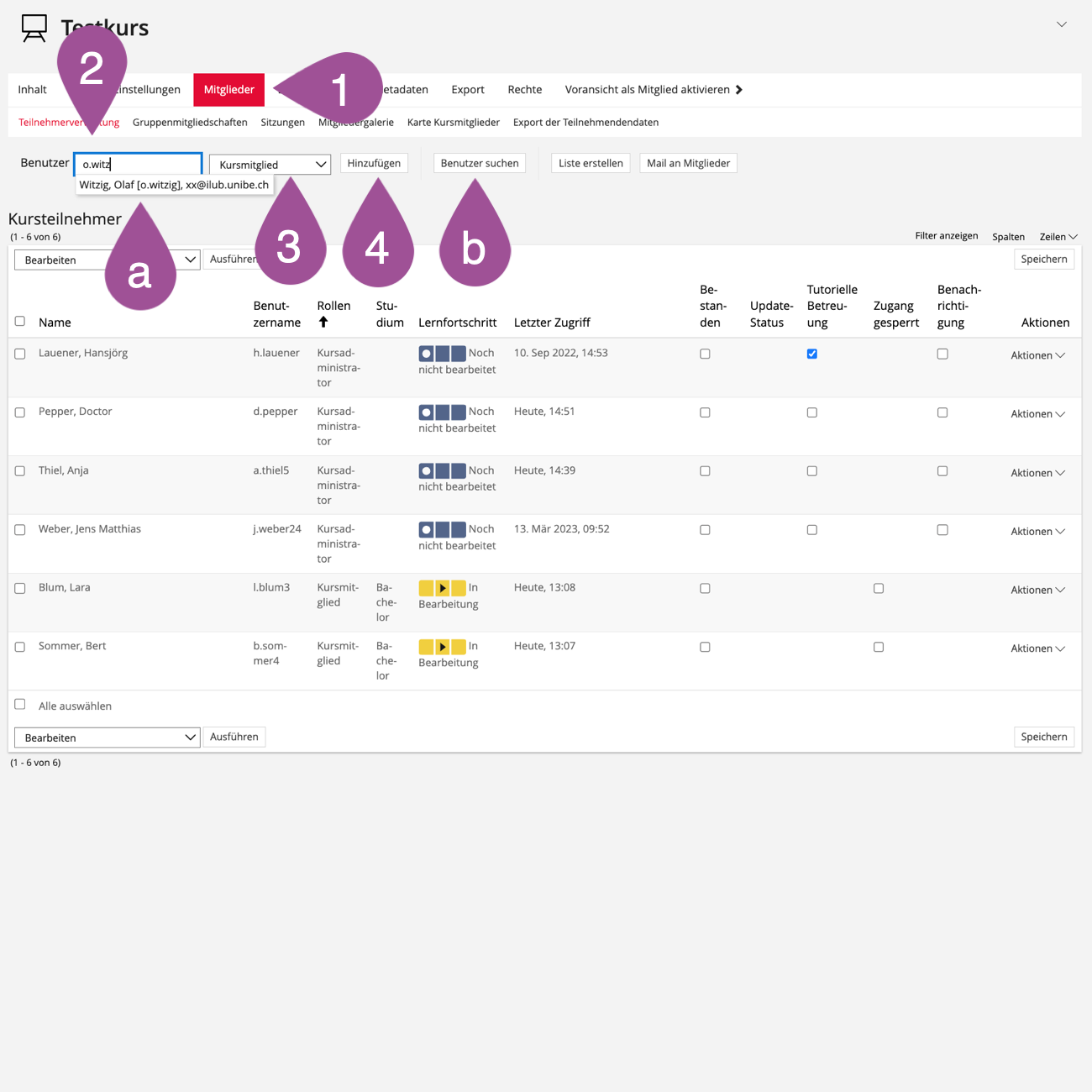Open the Gruppenmitgliedschaften sub-tab
Screen dimensions: 1092x1092
click(x=190, y=123)
